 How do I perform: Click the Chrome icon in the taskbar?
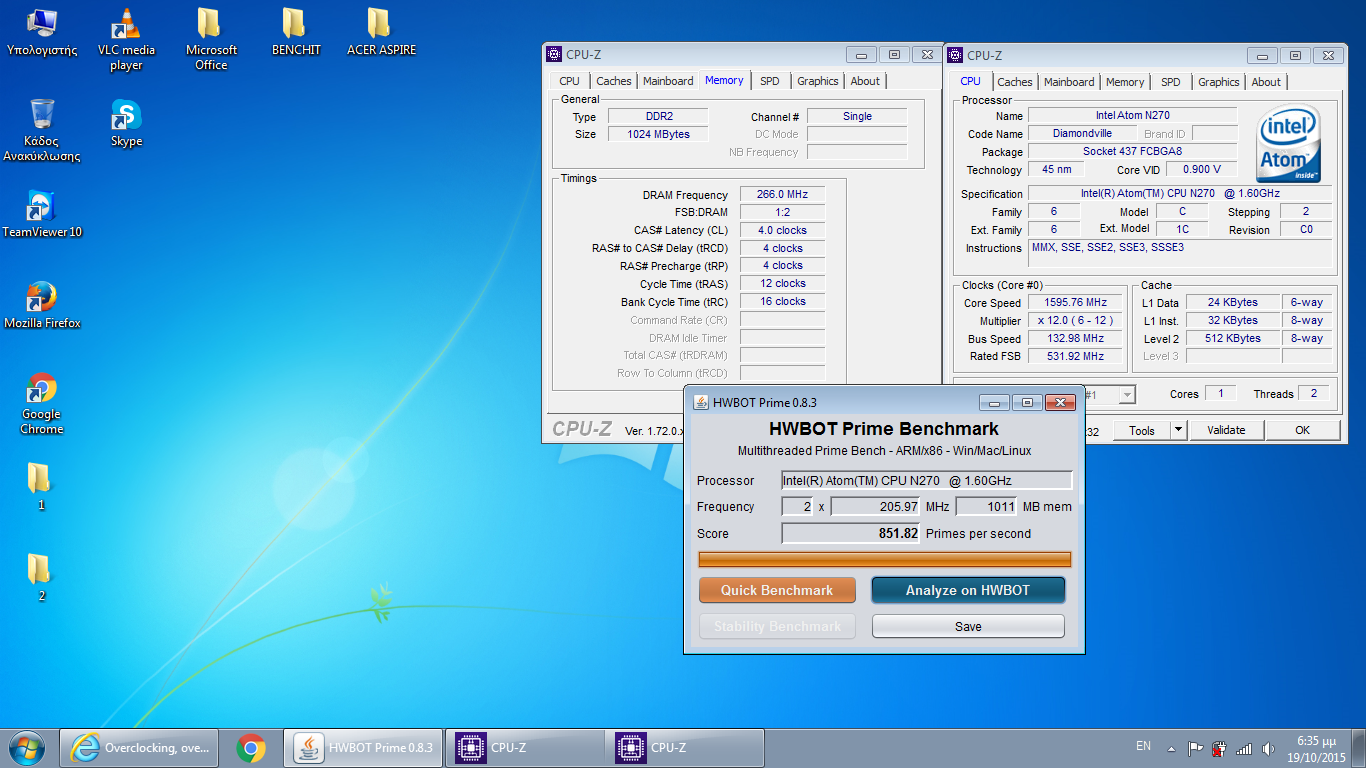251,748
